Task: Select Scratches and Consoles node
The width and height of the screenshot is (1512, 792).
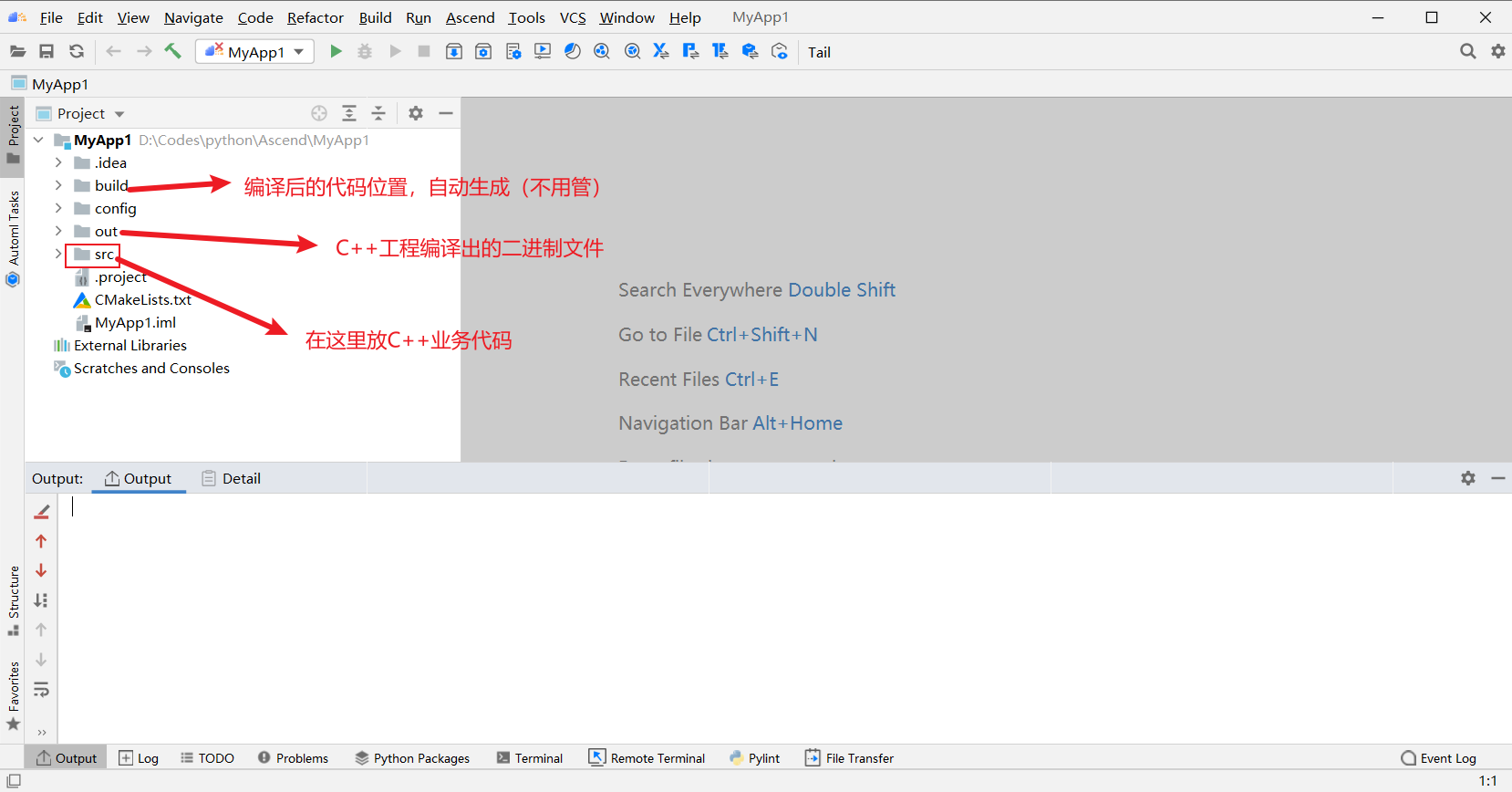Action: pyautogui.click(x=151, y=368)
